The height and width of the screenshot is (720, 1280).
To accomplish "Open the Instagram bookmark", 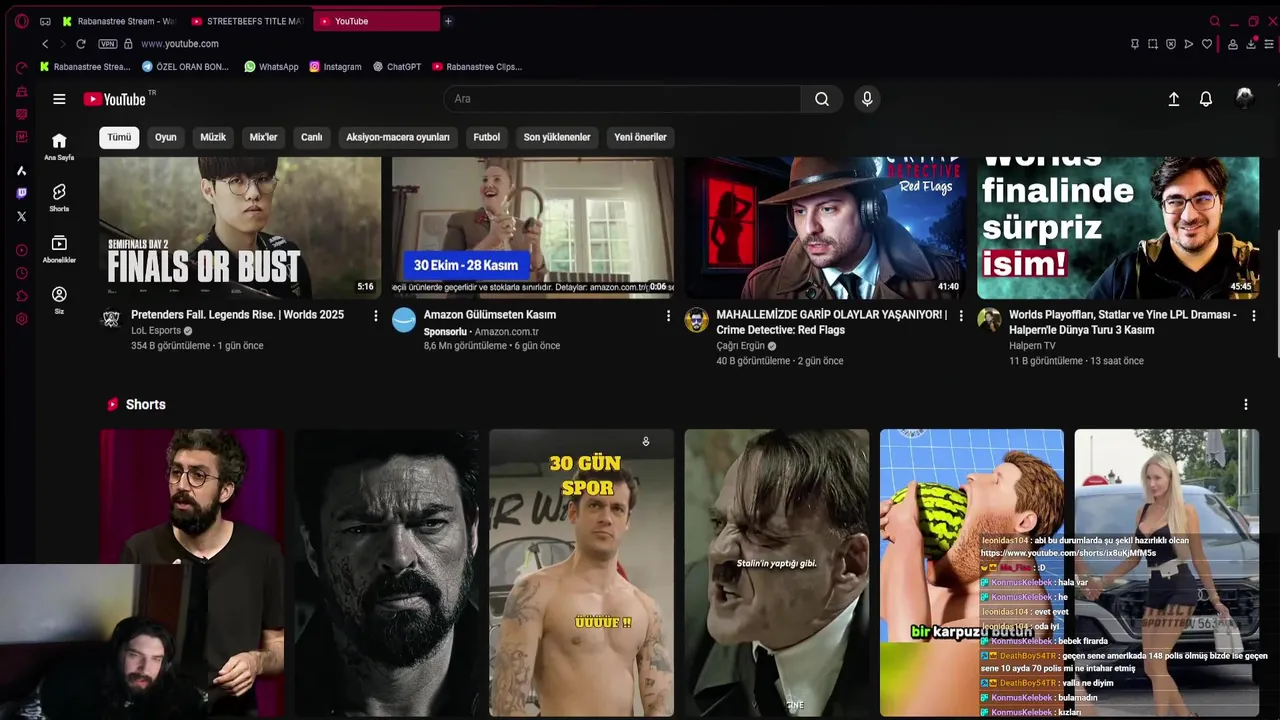I will point(335,67).
